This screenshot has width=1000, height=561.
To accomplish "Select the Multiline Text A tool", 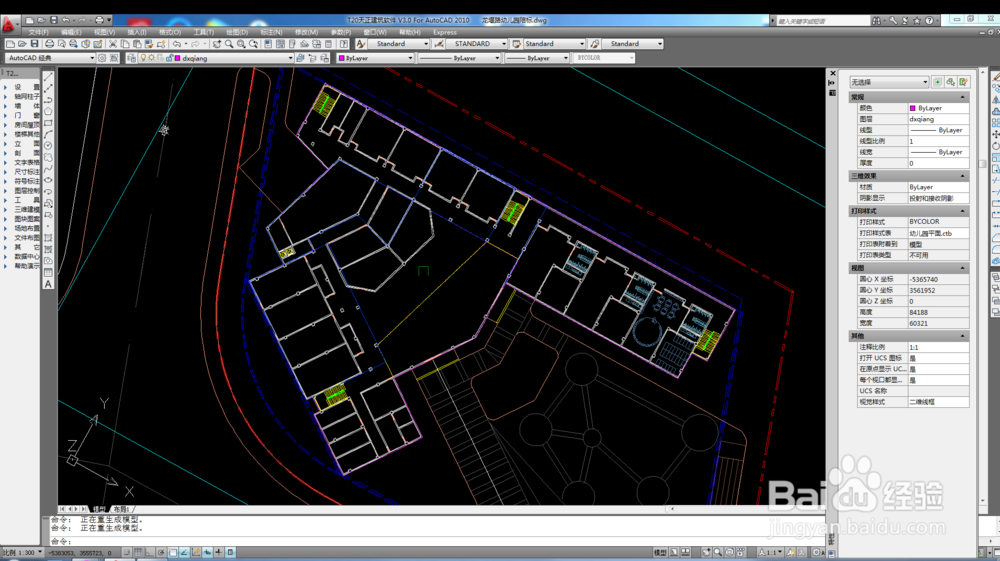I will click(48, 284).
